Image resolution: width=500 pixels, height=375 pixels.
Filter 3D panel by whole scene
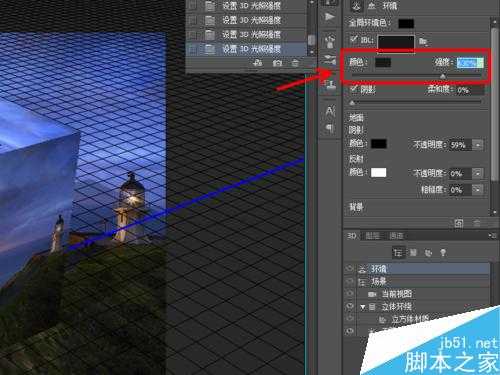coord(398,253)
